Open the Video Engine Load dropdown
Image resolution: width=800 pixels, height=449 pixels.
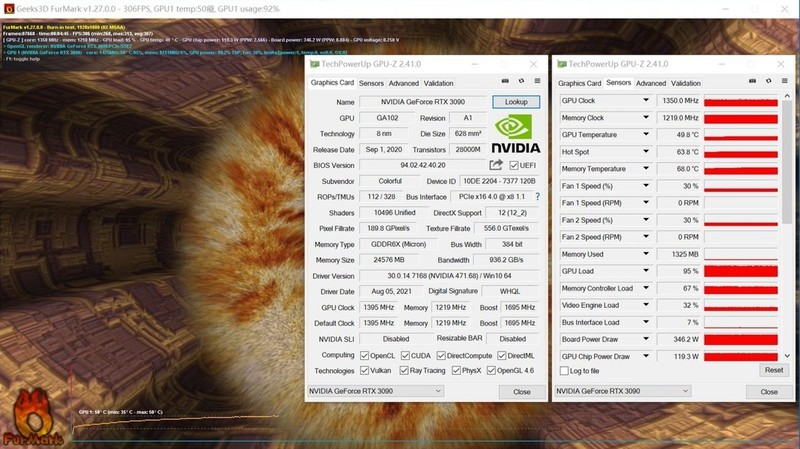click(x=646, y=305)
